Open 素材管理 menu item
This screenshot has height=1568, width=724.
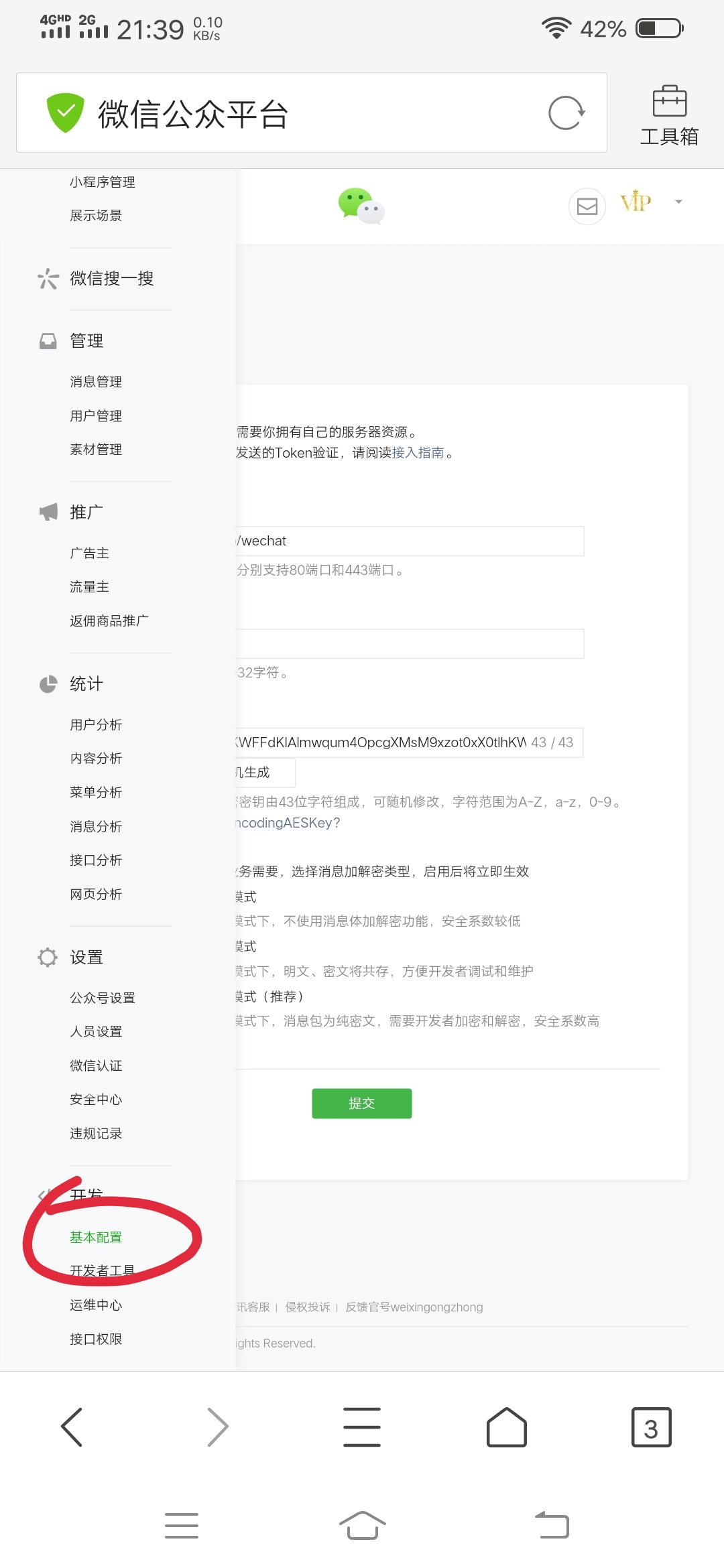(96, 450)
